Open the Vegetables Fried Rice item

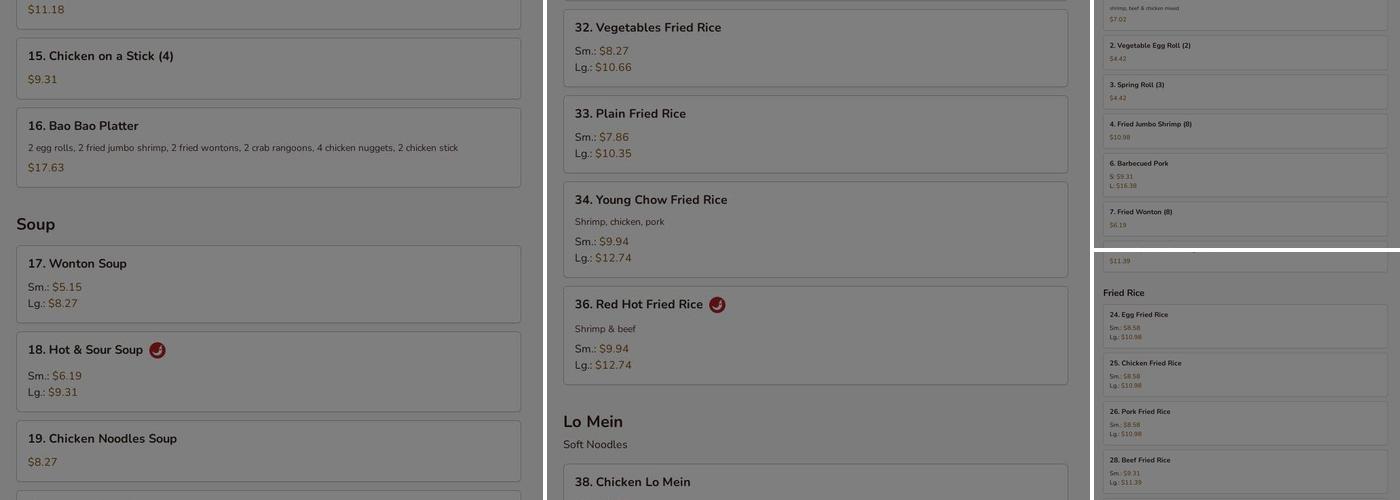coord(815,48)
